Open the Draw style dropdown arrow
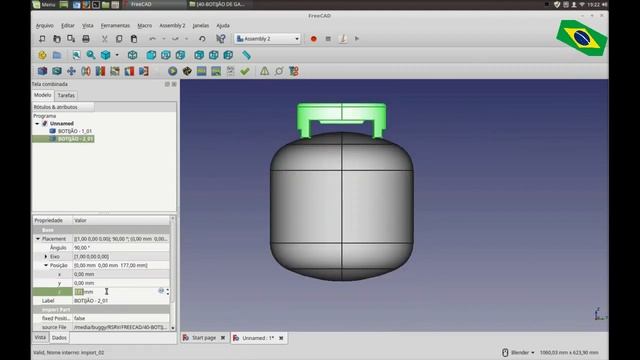Screen dimensions: 640x360 [117, 55]
